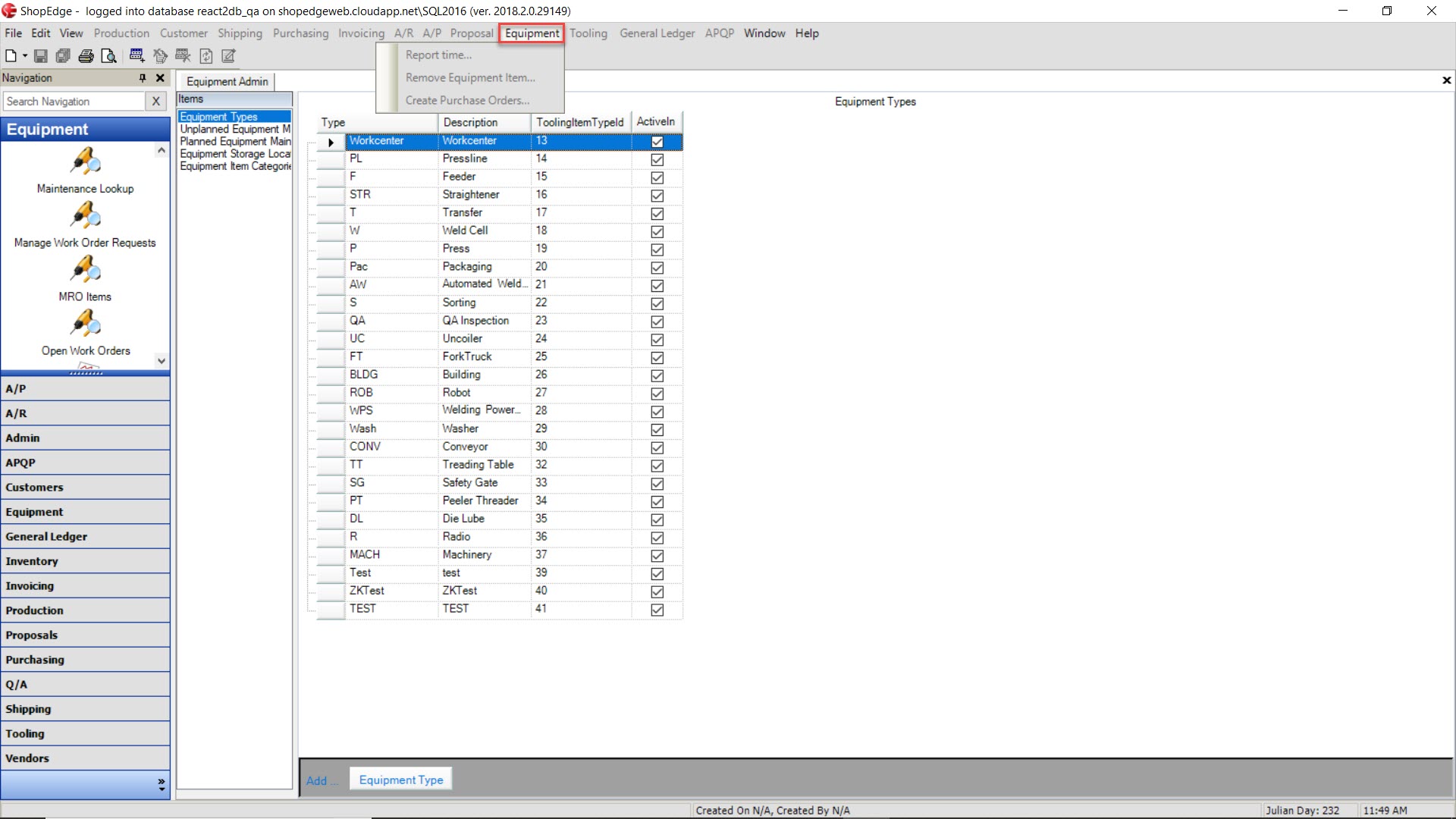Click Create Purchase Orders menu option
This screenshot has width=1456, height=819.
tap(467, 99)
